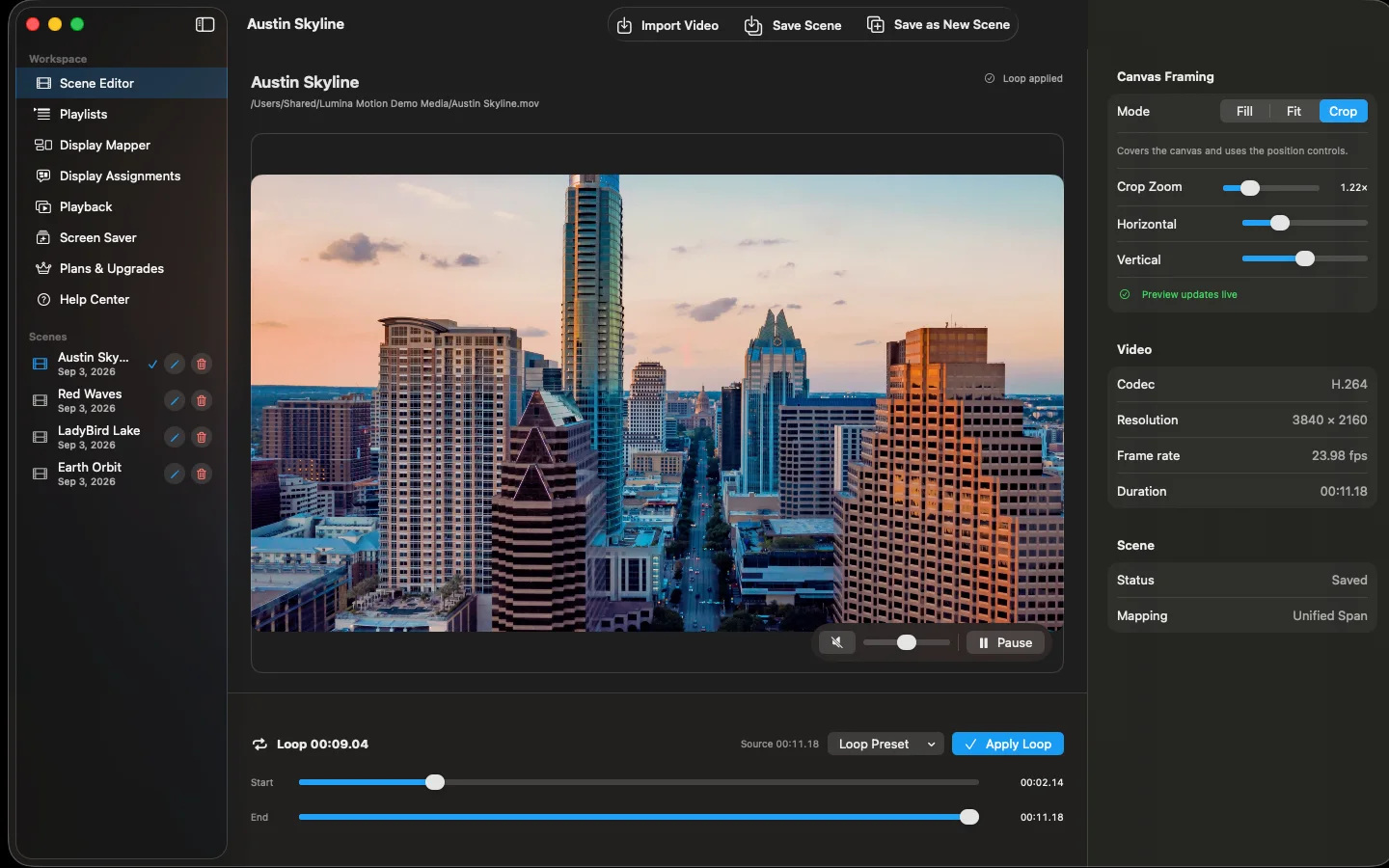Open Display Mapper
This screenshot has height=868, width=1389.
122,145
